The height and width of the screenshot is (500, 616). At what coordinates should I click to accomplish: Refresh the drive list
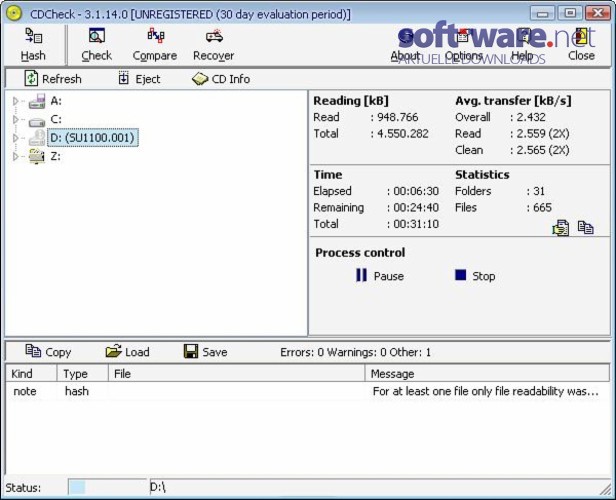(x=53, y=79)
